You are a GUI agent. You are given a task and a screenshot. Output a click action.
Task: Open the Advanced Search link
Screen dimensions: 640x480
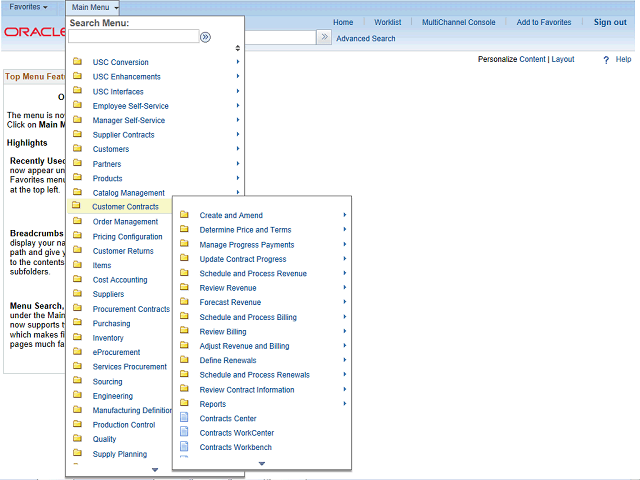366,38
